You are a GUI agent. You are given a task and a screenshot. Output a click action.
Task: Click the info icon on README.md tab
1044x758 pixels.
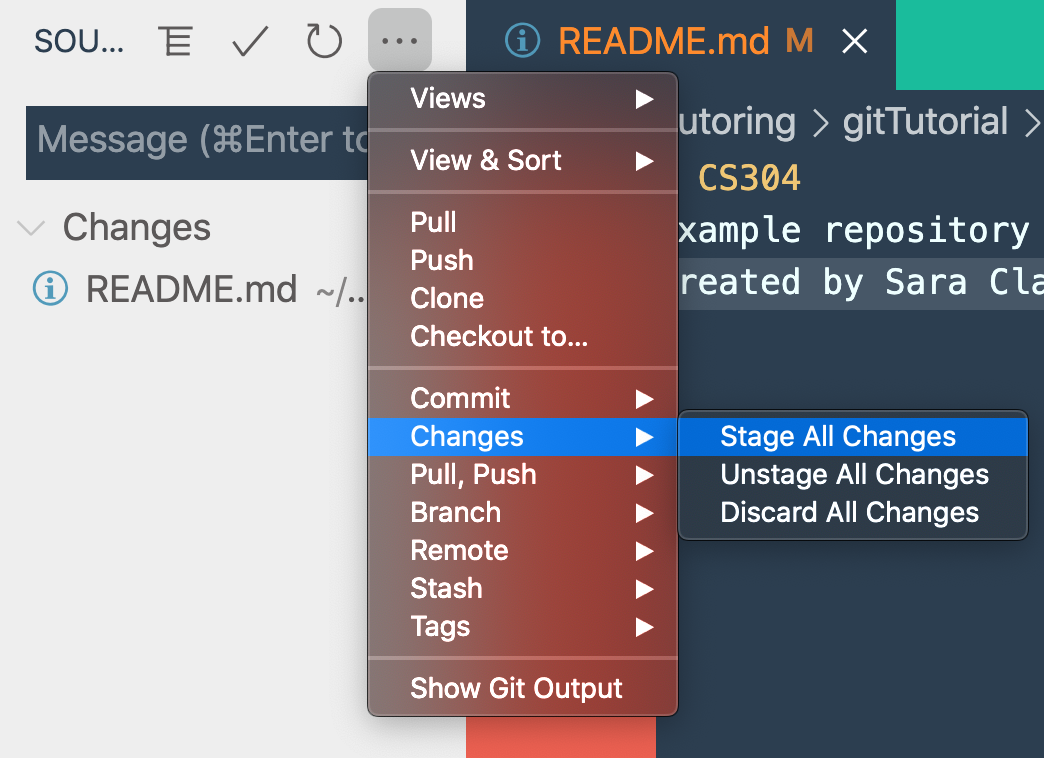pos(523,41)
